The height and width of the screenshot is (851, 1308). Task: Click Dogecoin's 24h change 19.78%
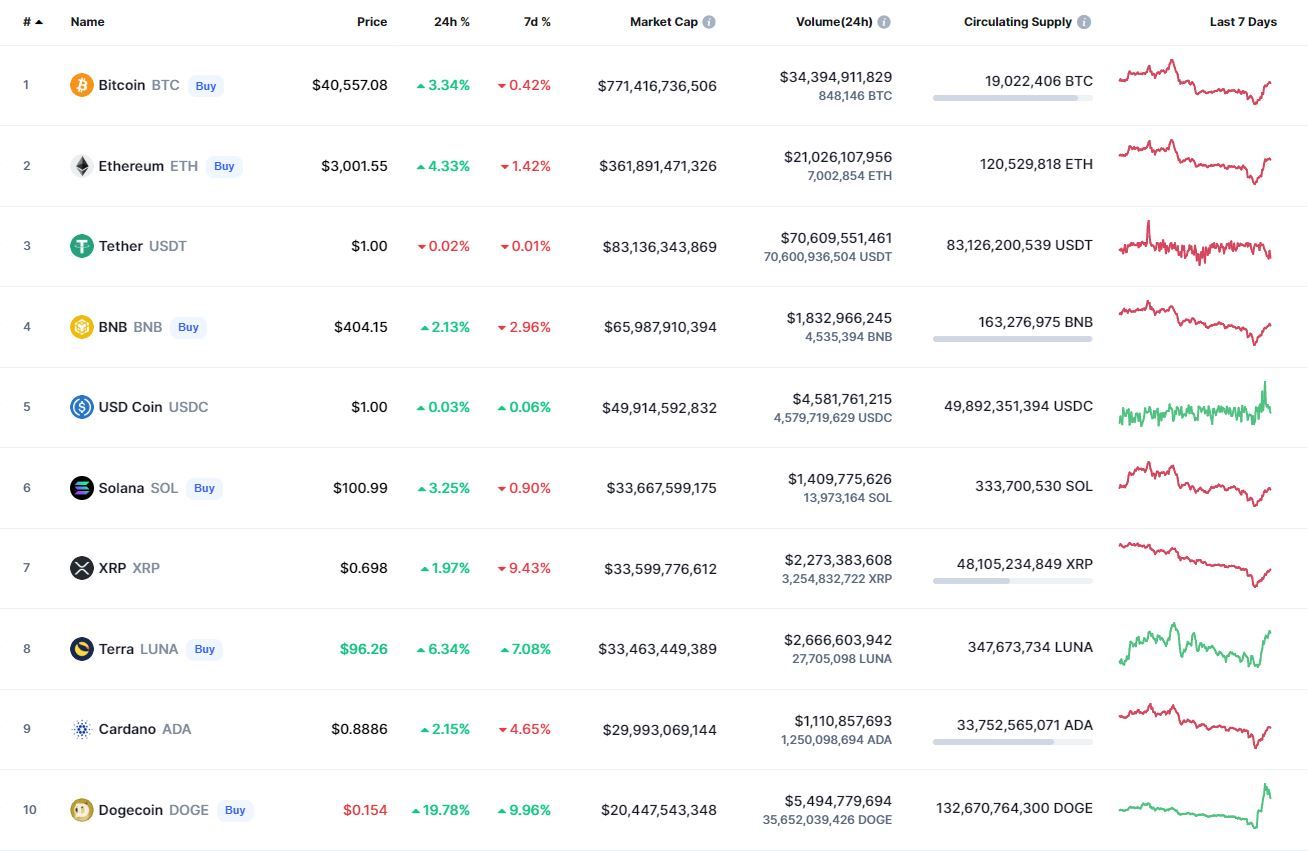(x=441, y=810)
